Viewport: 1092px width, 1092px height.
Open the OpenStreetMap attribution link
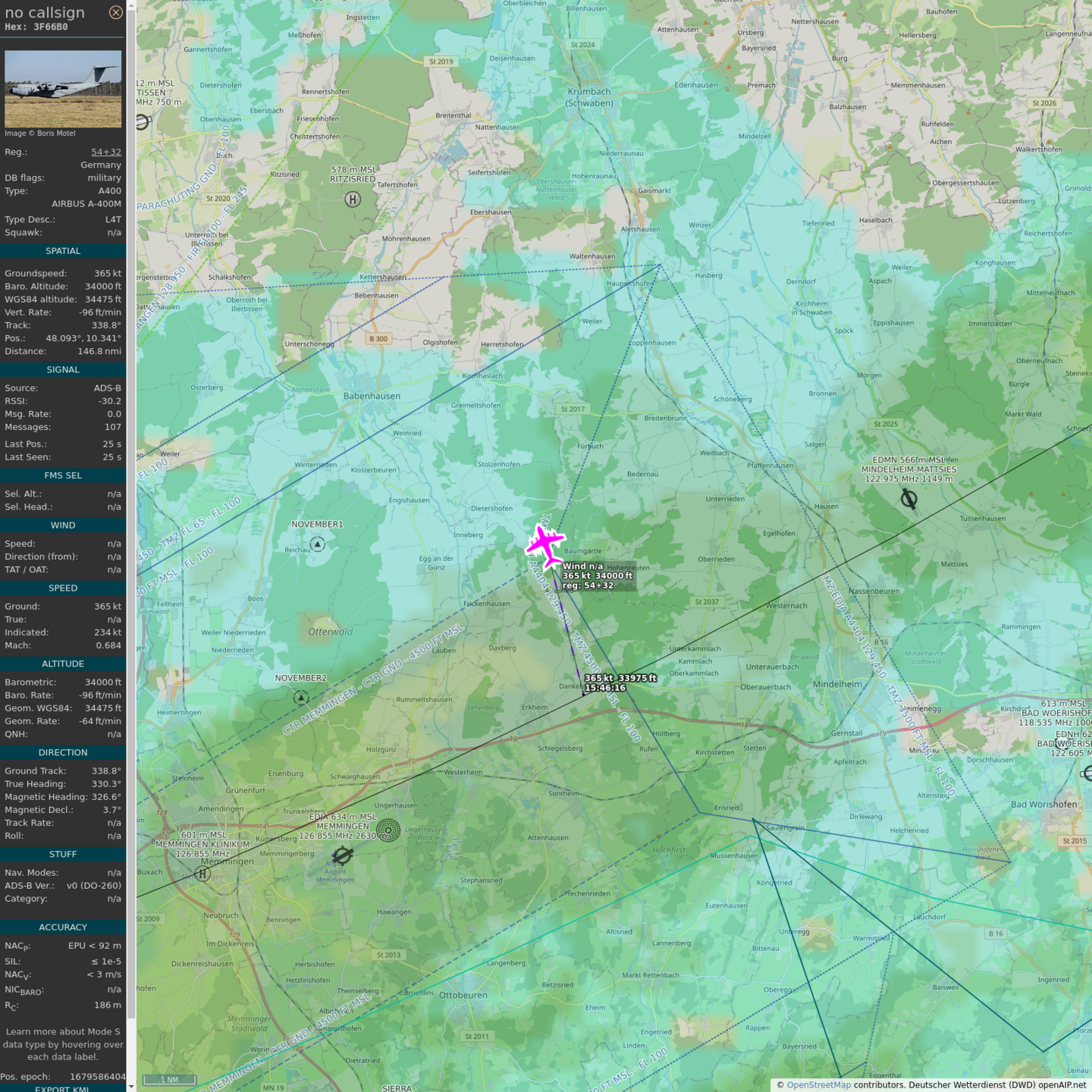coord(818,1084)
